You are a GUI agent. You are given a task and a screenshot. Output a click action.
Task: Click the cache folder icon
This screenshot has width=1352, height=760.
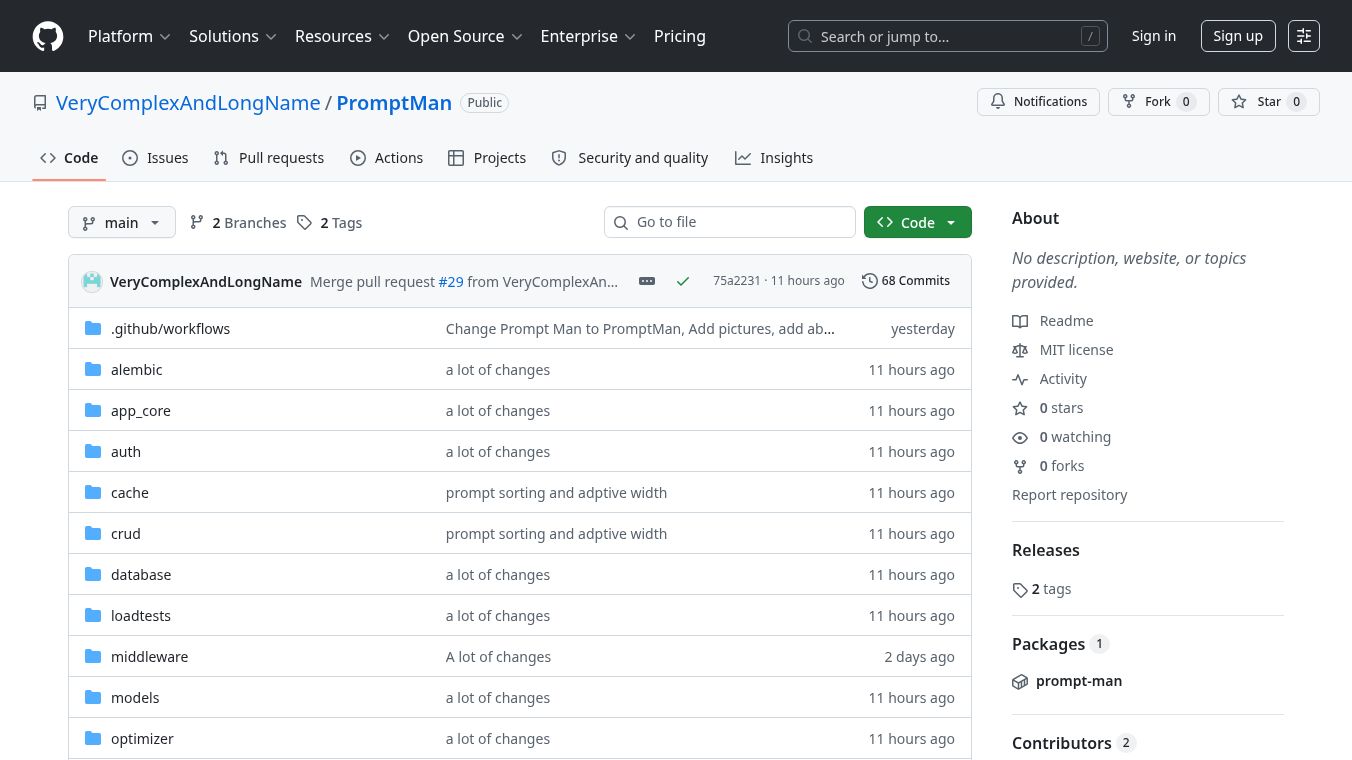coord(94,492)
